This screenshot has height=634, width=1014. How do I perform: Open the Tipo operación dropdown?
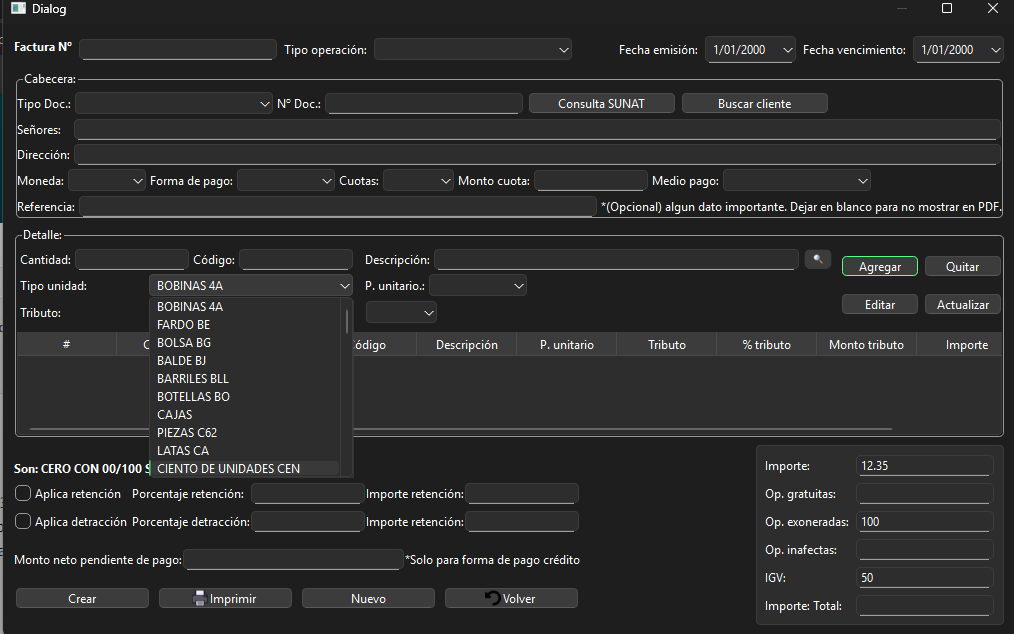473,50
